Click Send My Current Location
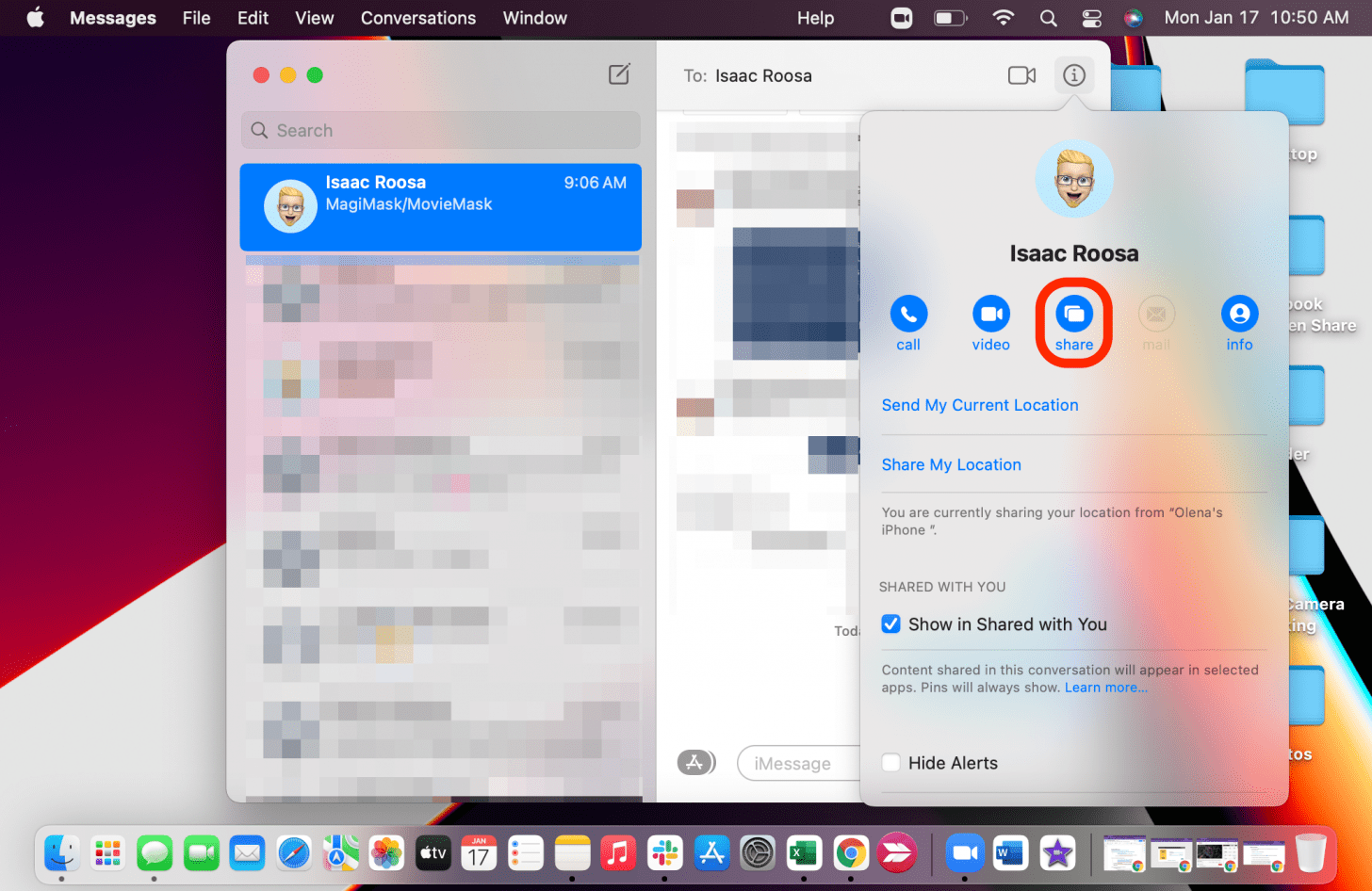Image resolution: width=1372 pixels, height=891 pixels. pos(980,404)
